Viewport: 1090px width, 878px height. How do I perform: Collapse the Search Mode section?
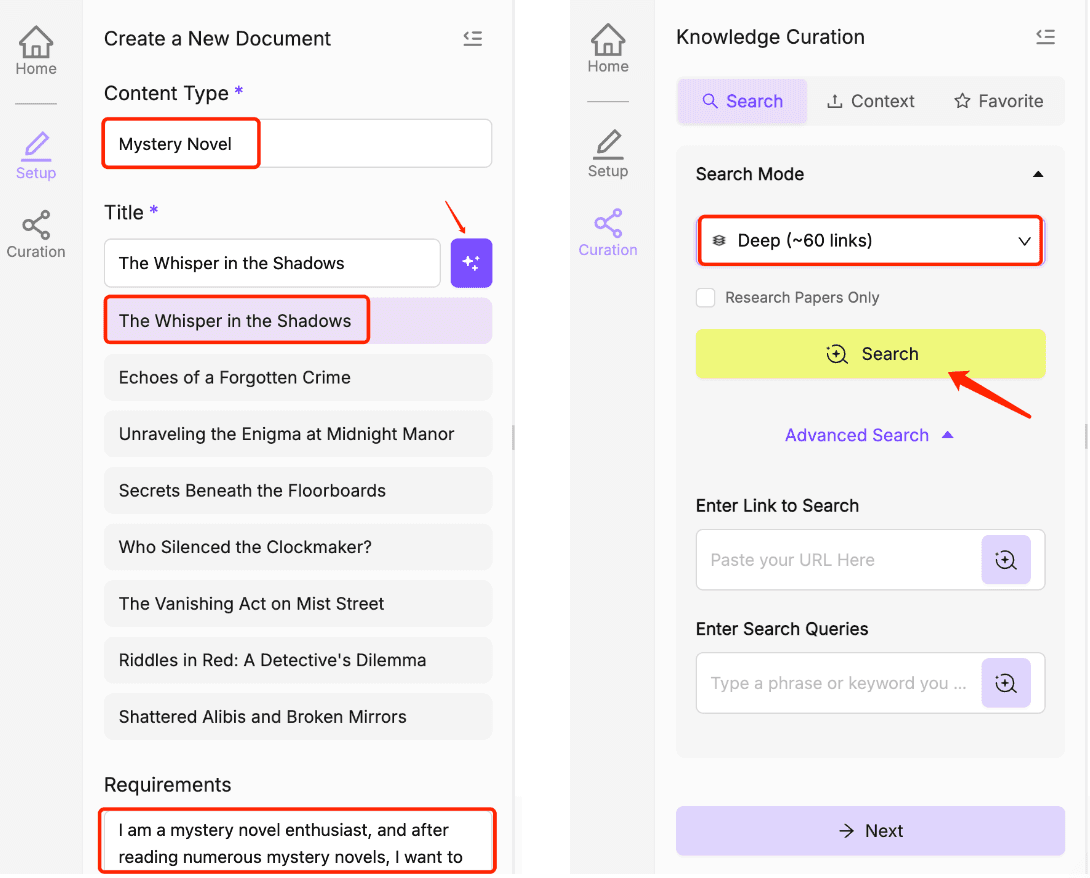click(x=1037, y=174)
